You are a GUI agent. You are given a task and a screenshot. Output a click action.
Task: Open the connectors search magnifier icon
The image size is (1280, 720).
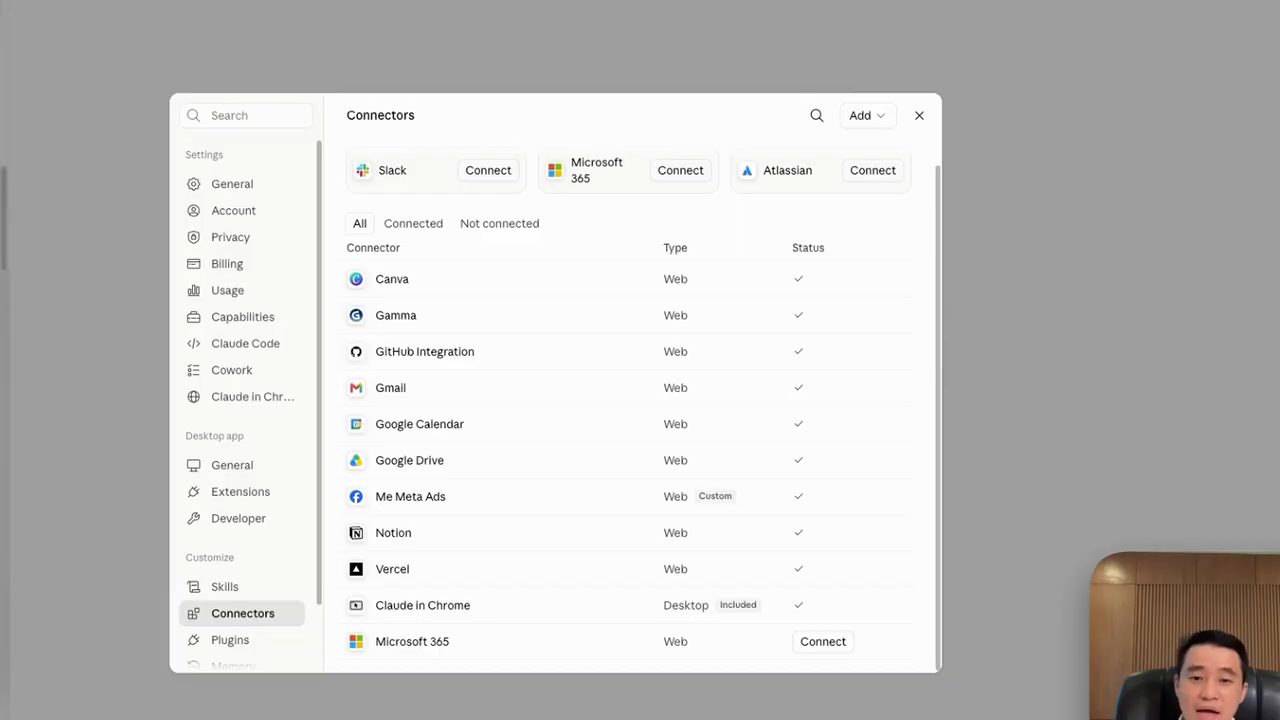(x=817, y=116)
